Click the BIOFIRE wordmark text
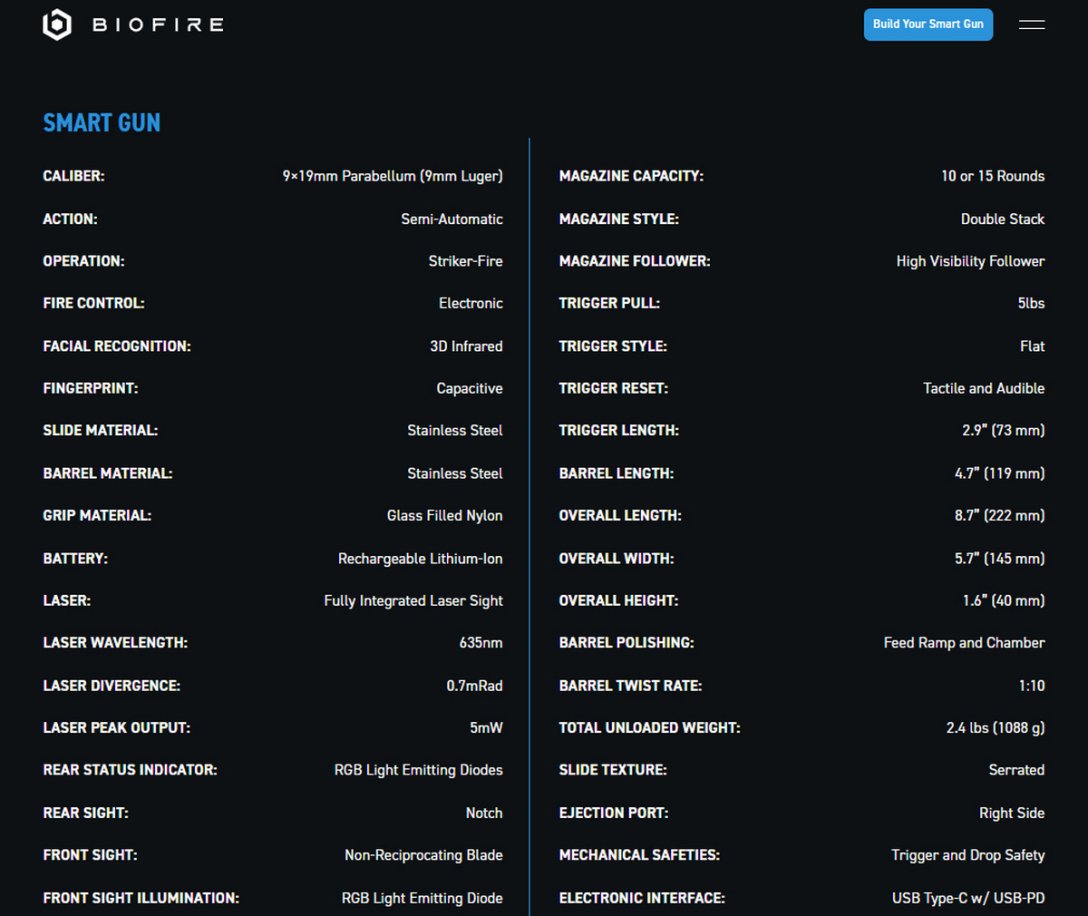Screen dimensions: 1088x916 157,25
